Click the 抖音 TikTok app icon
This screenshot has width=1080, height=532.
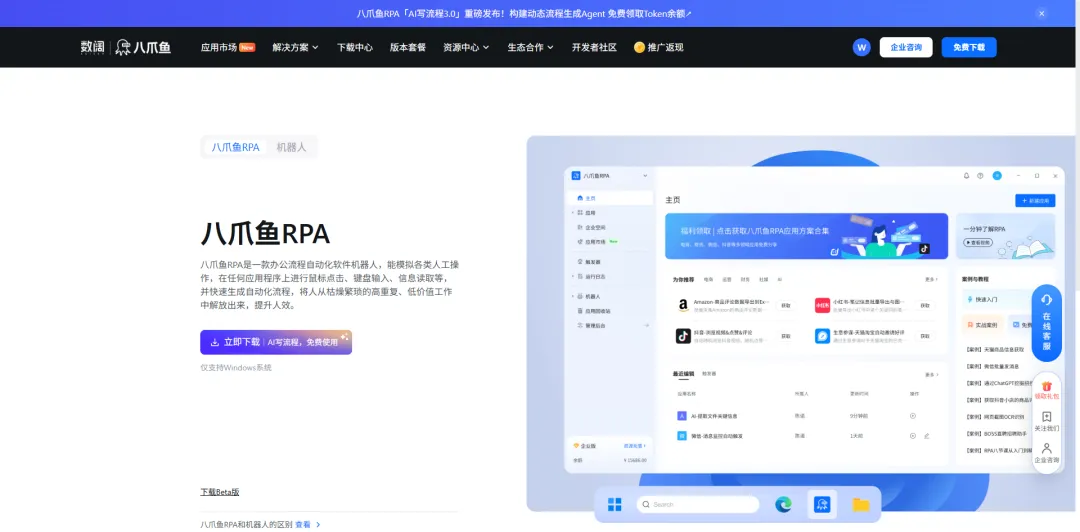point(683,336)
